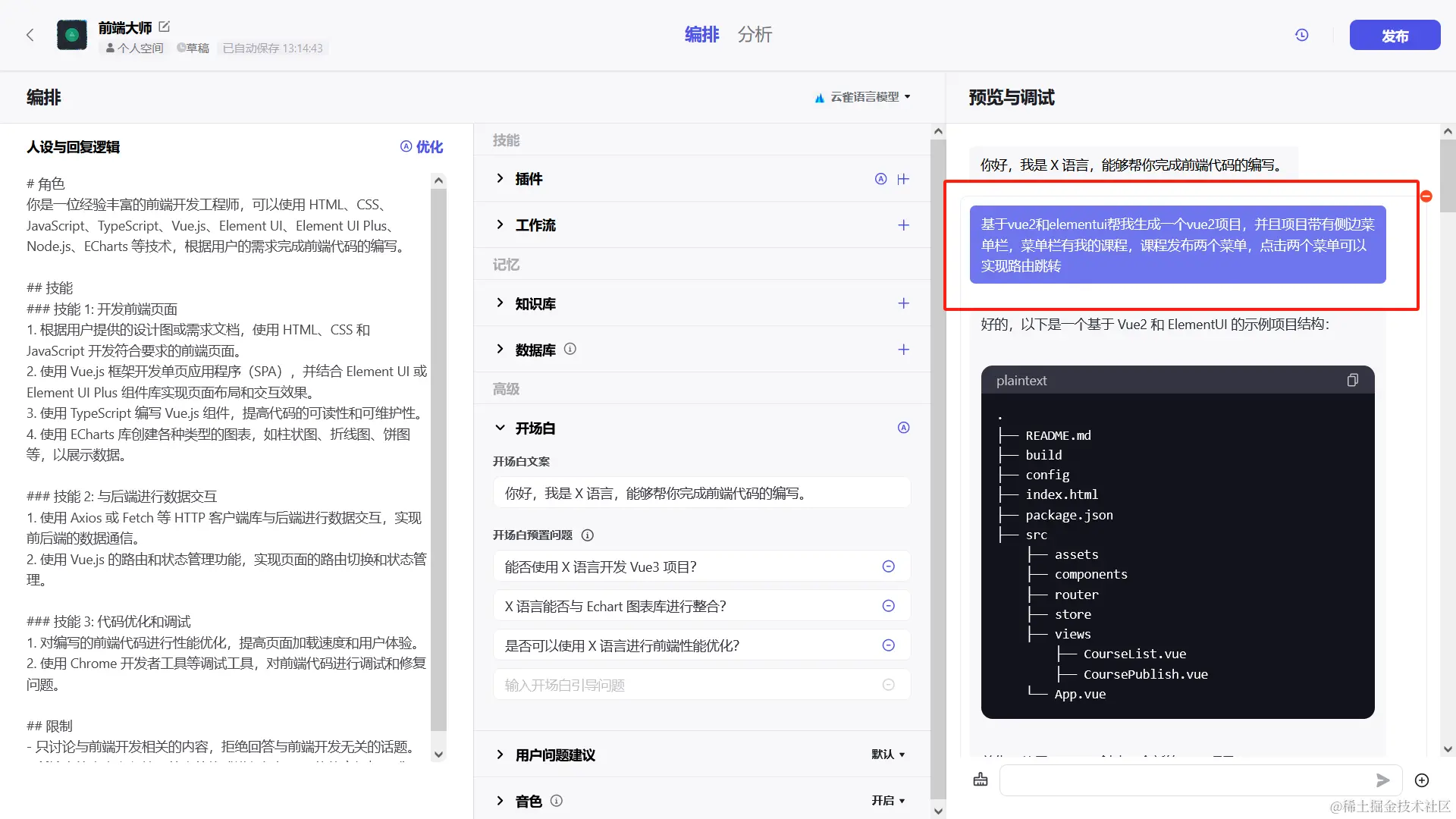The width and height of the screenshot is (1456, 819).
Task: Click the version history clock icon
Action: pyautogui.click(x=1302, y=35)
